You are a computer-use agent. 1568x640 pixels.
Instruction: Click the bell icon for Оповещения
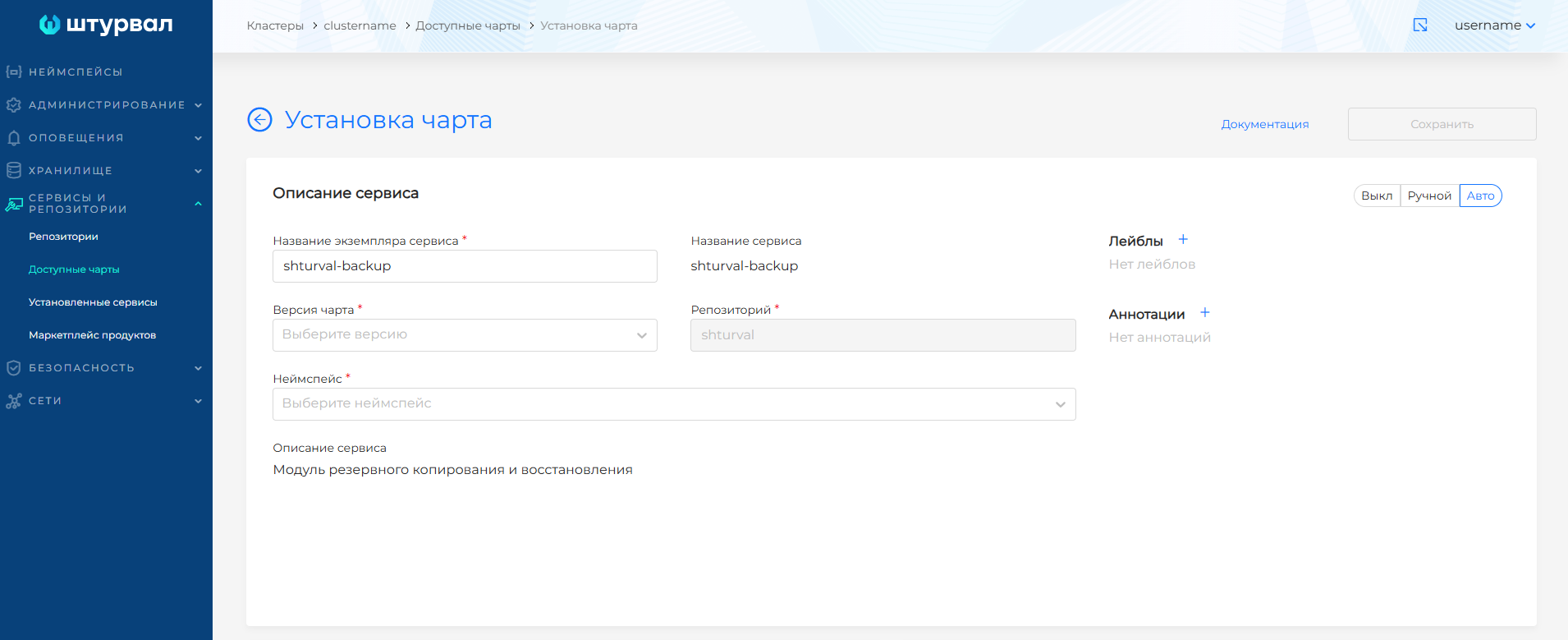tap(14, 138)
